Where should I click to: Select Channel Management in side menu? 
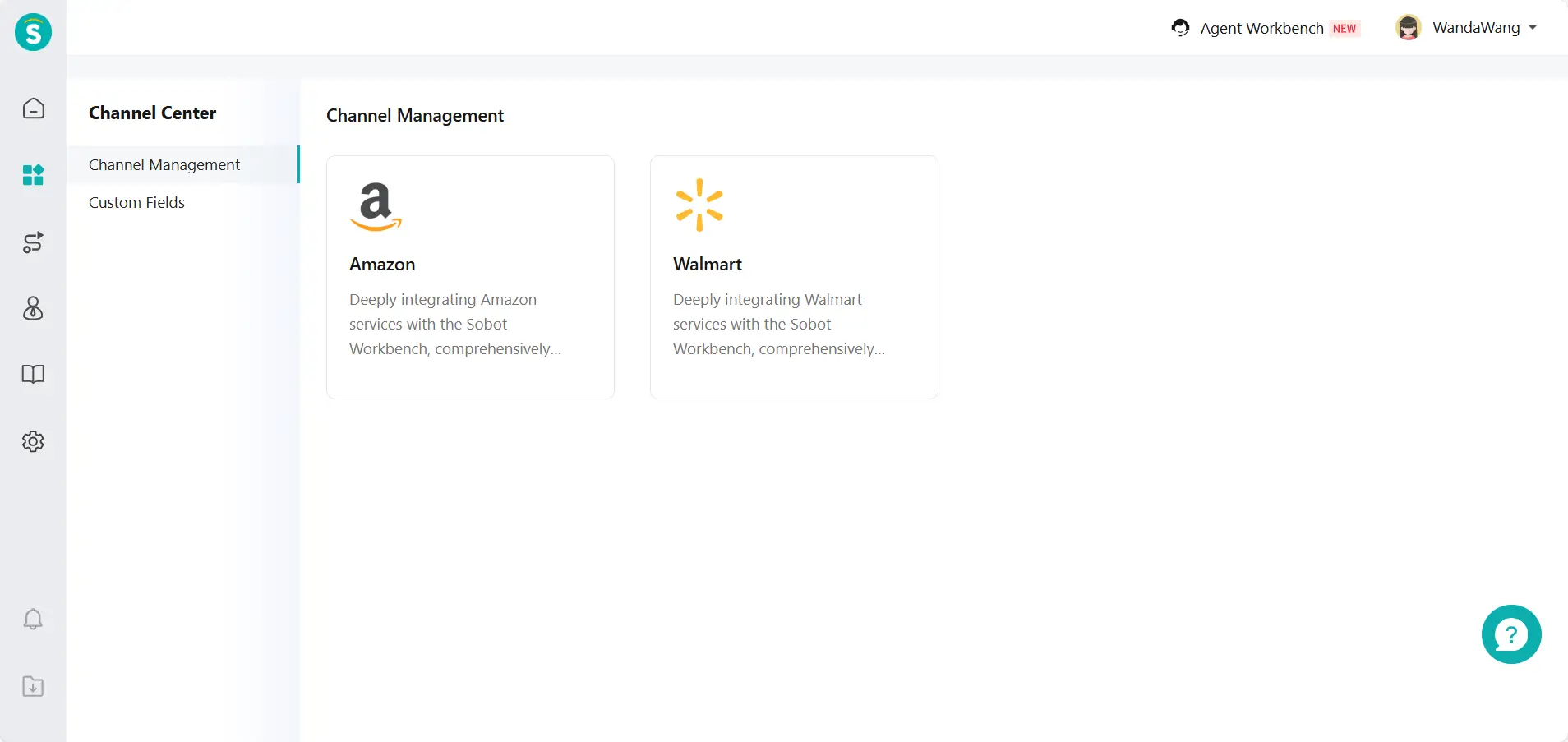[183, 164]
